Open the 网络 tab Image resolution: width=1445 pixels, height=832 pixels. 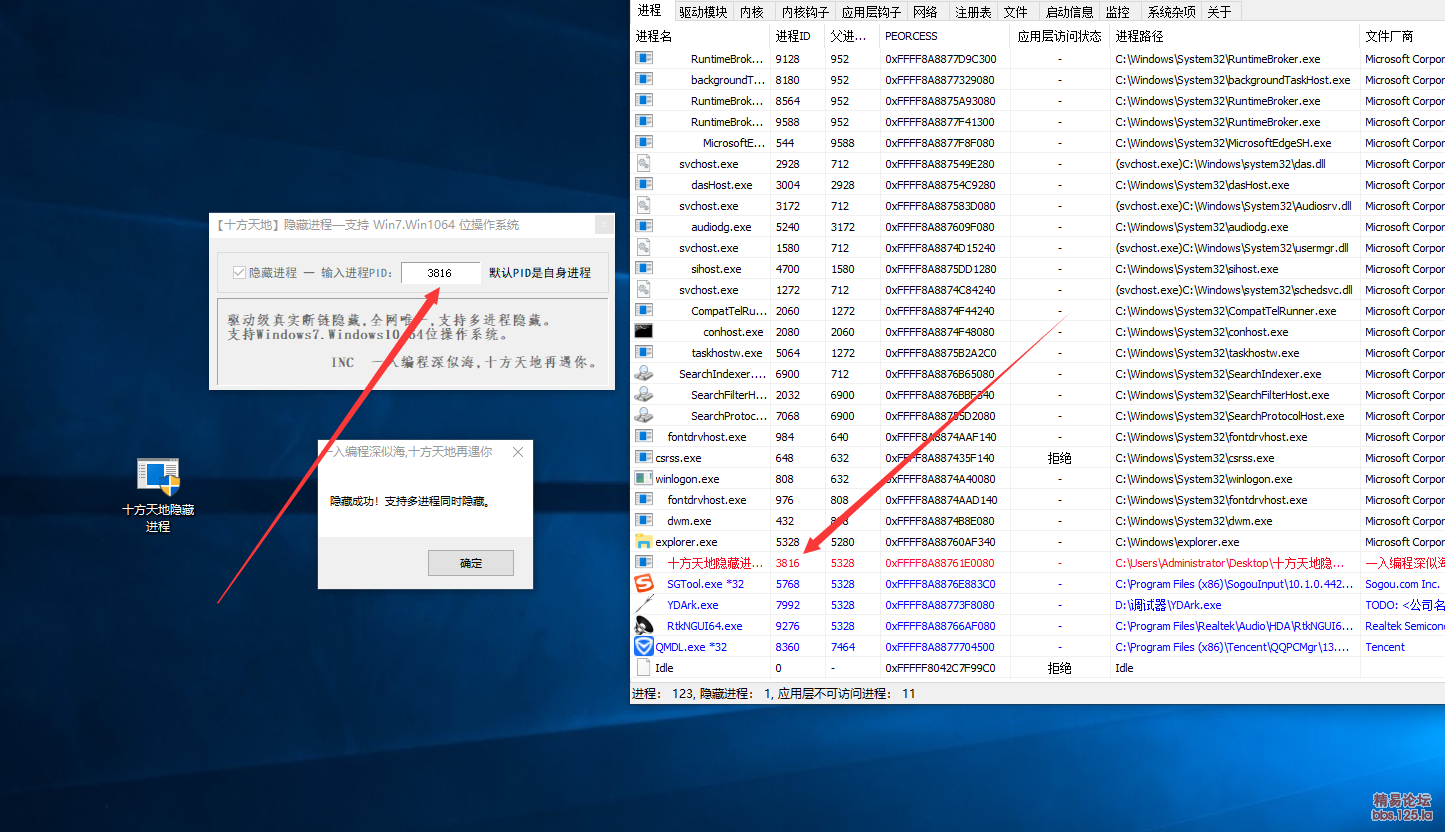925,12
